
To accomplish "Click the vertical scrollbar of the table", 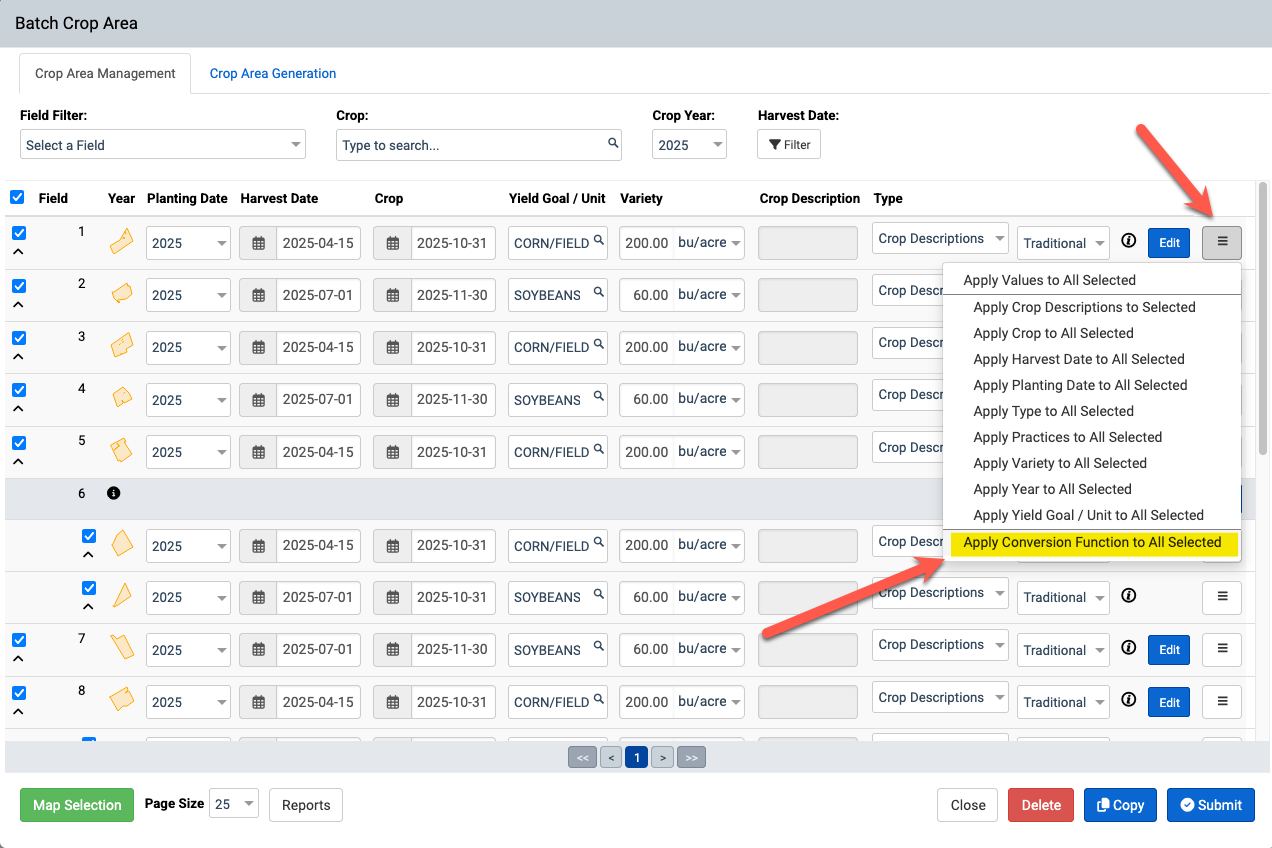I will click(1263, 318).
